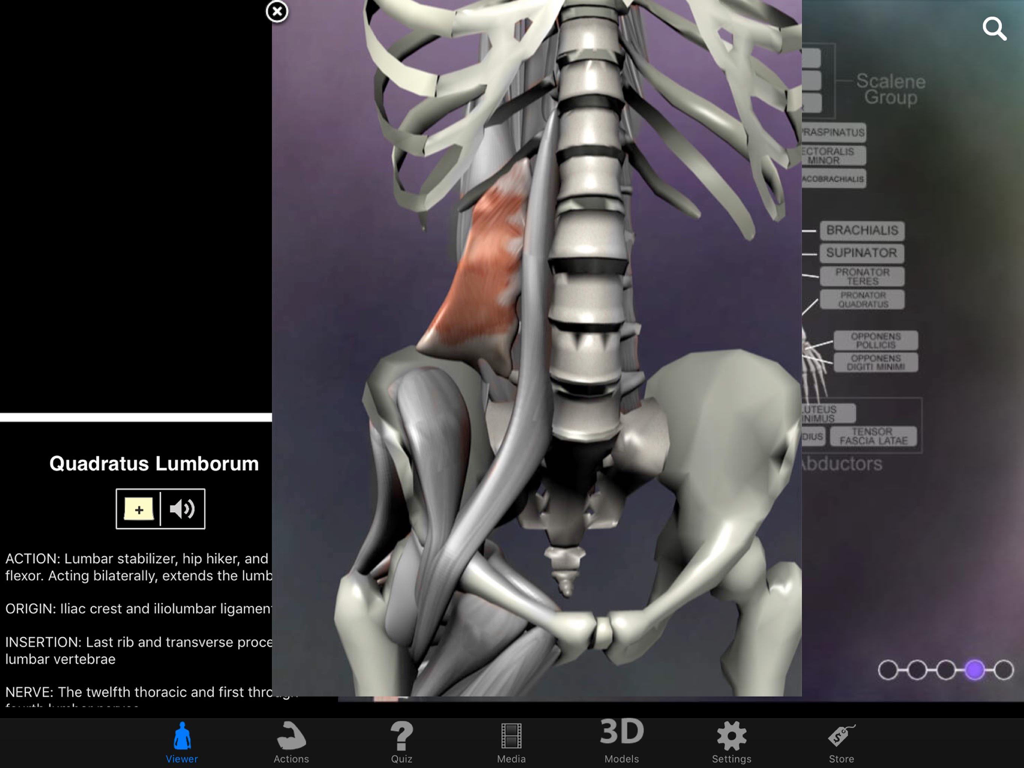Open search with the magnifier icon
Image resolution: width=1024 pixels, height=768 pixels.
click(x=994, y=29)
